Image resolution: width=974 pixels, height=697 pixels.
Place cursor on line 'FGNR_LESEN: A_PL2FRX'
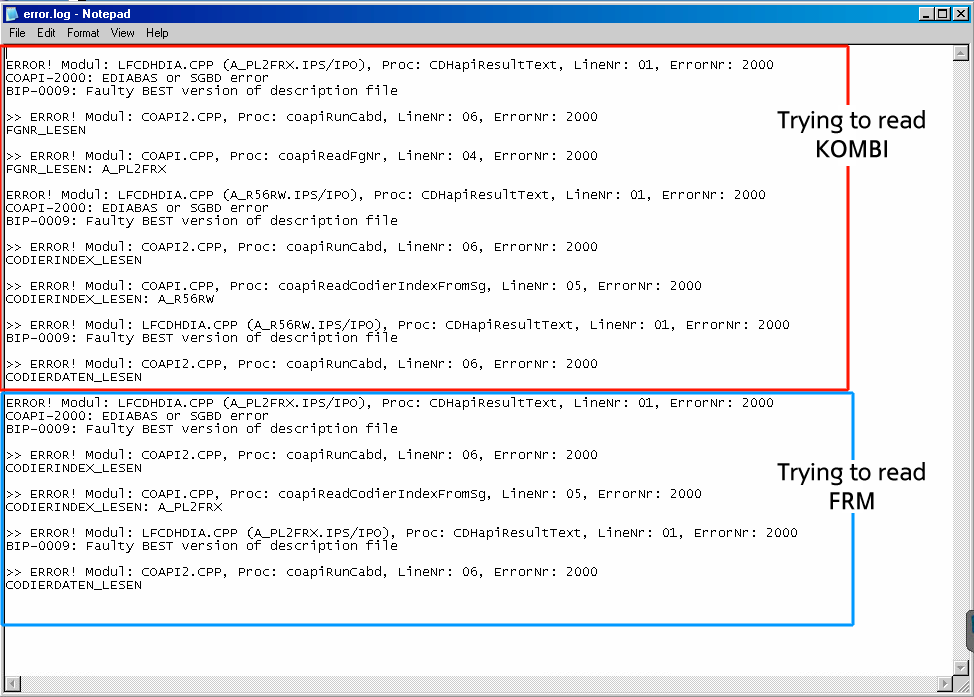86,169
